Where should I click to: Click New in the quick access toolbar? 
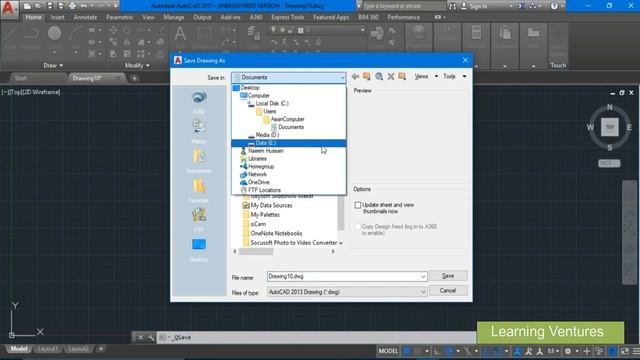pyautogui.click(x=27, y=6)
